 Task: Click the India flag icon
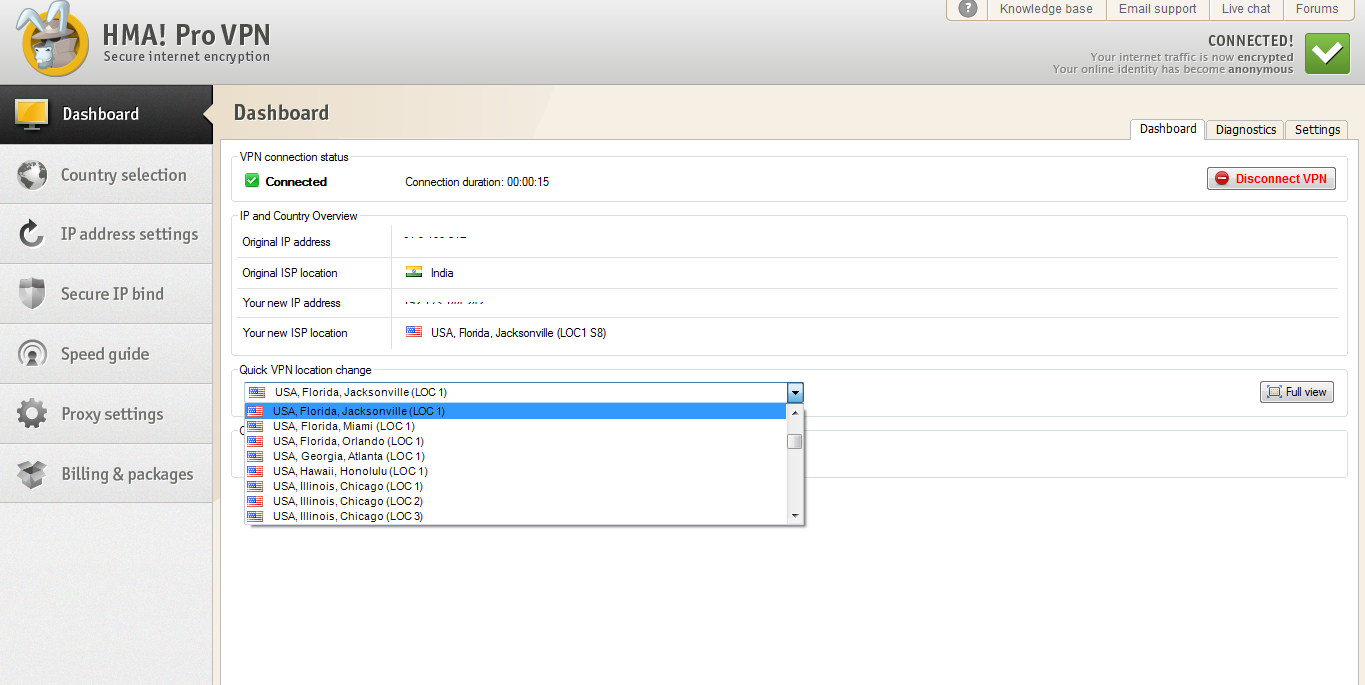coord(414,272)
